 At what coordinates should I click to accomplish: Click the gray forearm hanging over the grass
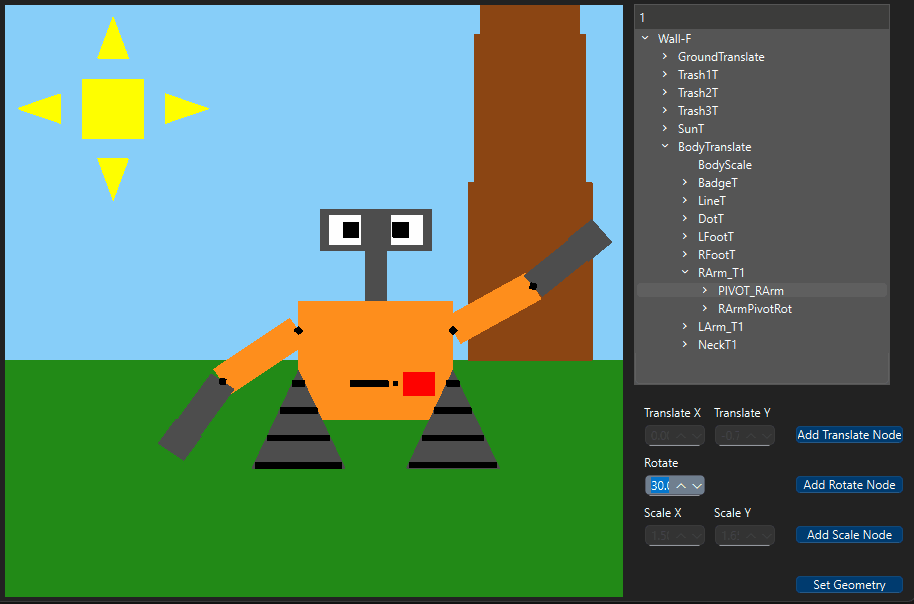tap(196, 416)
